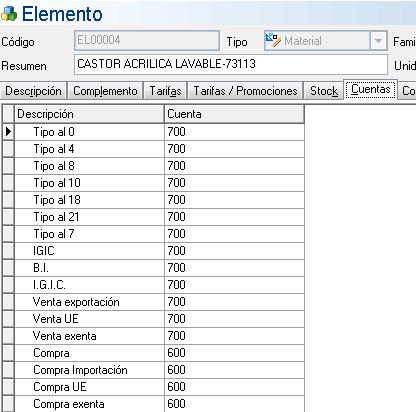Select the Venta exportación row

click(153, 302)
